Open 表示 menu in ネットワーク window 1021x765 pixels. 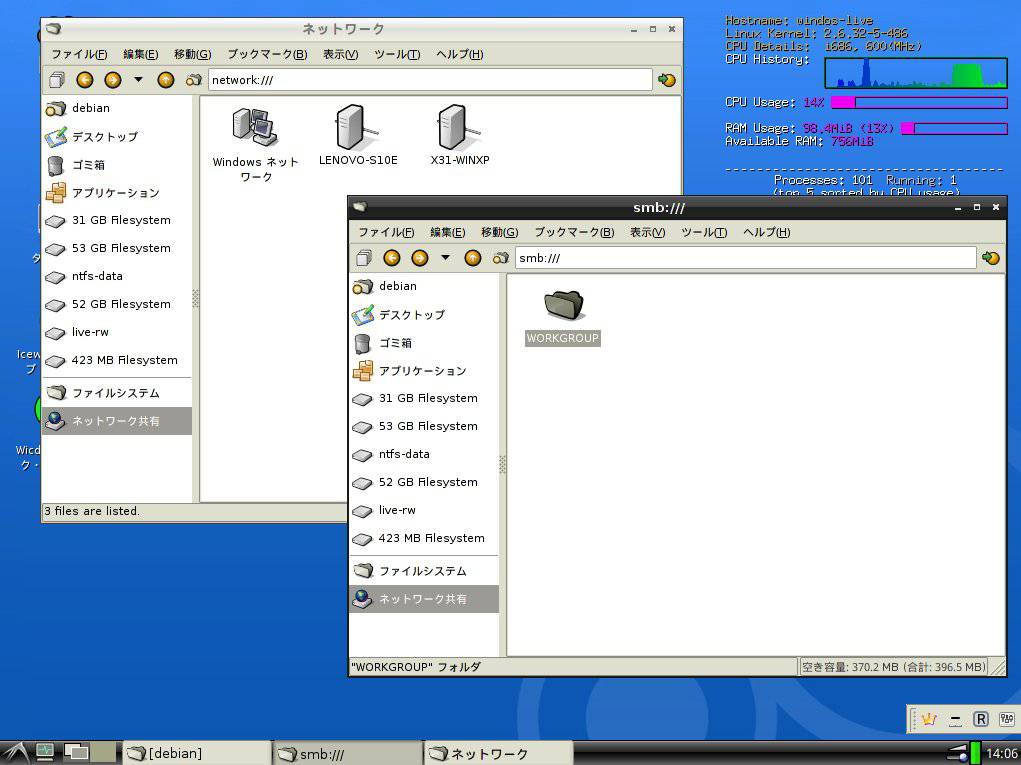point(341,55)
